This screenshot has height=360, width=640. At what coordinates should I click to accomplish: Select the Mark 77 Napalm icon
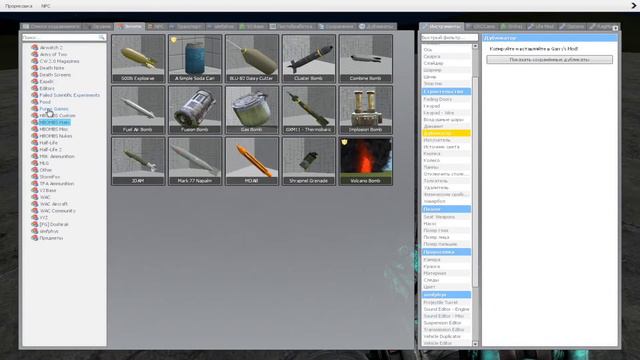tap(195, 161)
